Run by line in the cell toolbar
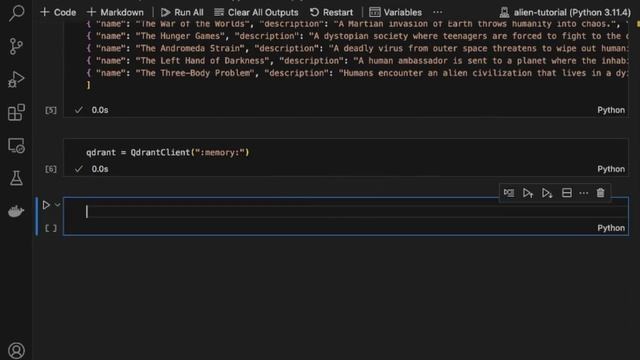 (x=509, y=193)
